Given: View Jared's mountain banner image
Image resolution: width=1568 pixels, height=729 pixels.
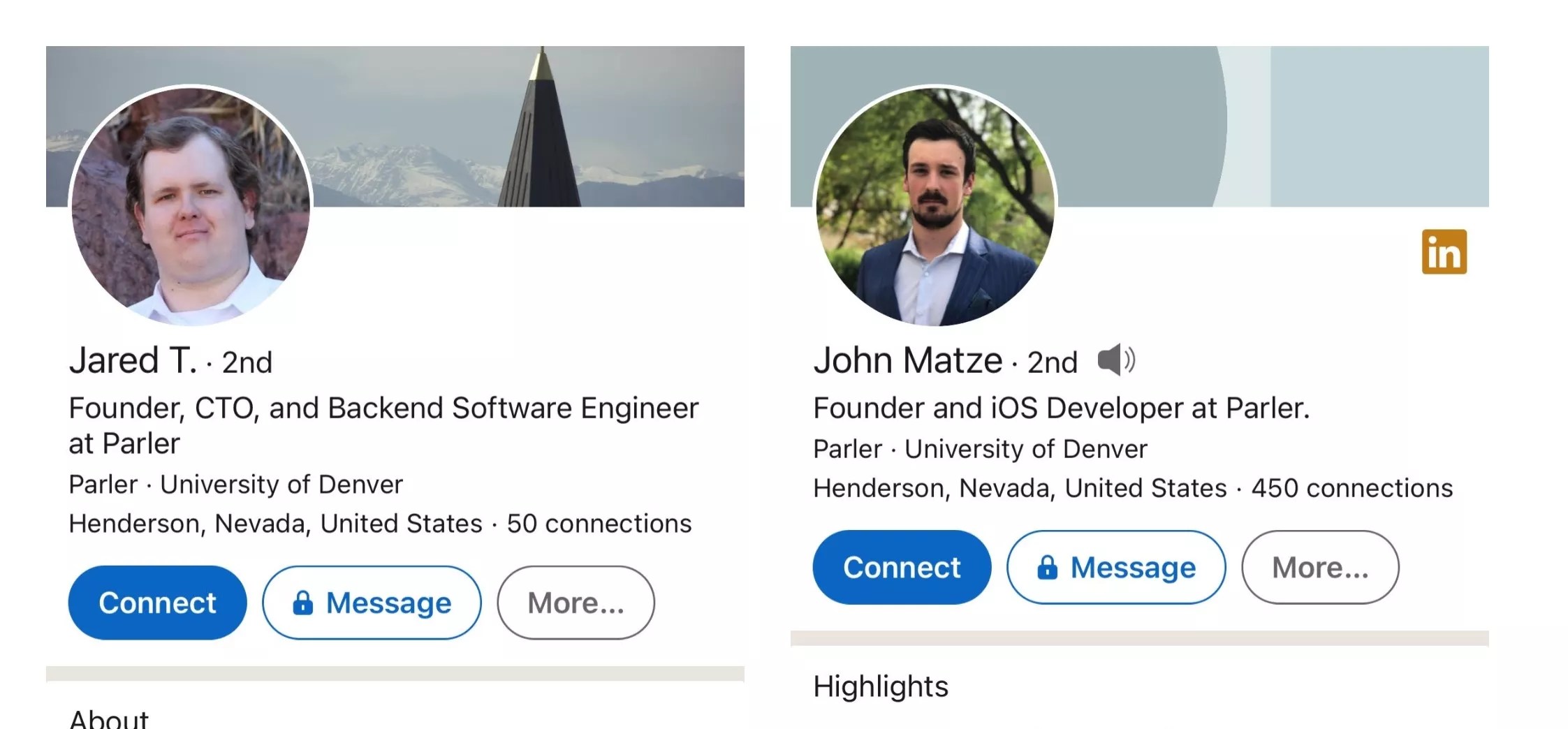Looking at the screenshot, I should pyautogui.click(x=524, y=126).
